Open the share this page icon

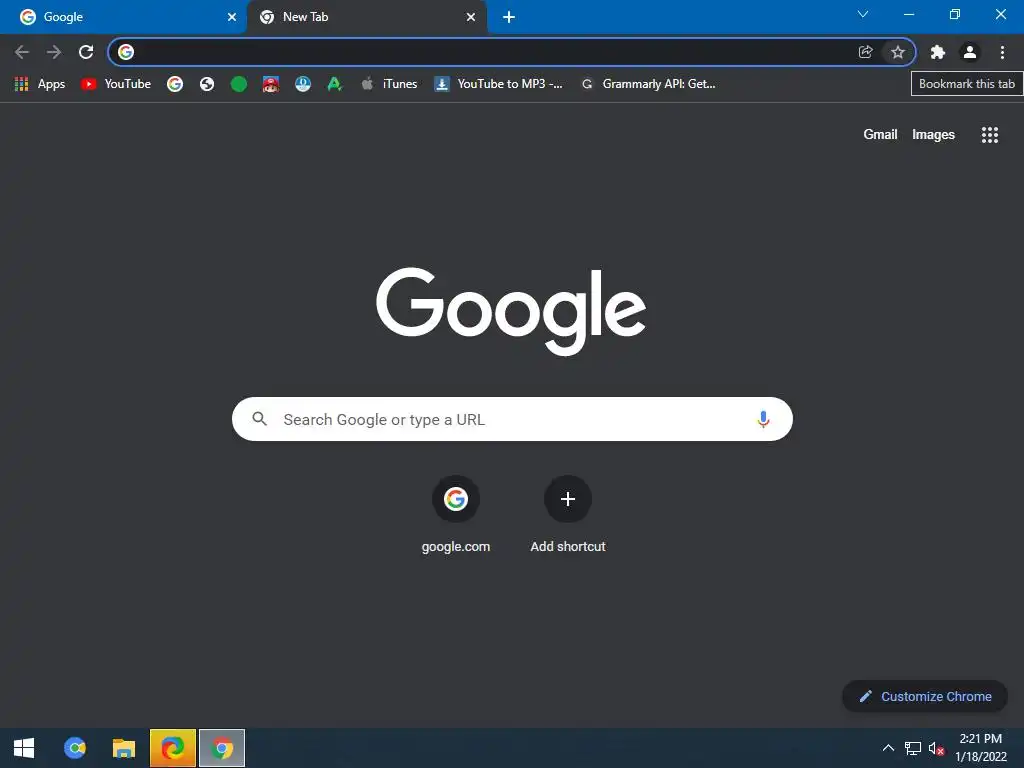tap(865, 52)
